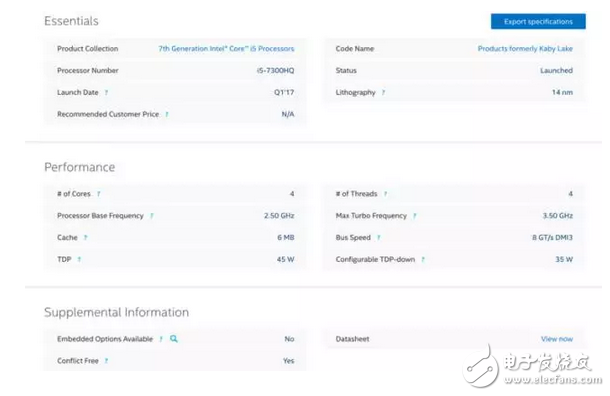
Task: Show the help tooltip for Recommended Customer Price
Action: coord(167,114)
